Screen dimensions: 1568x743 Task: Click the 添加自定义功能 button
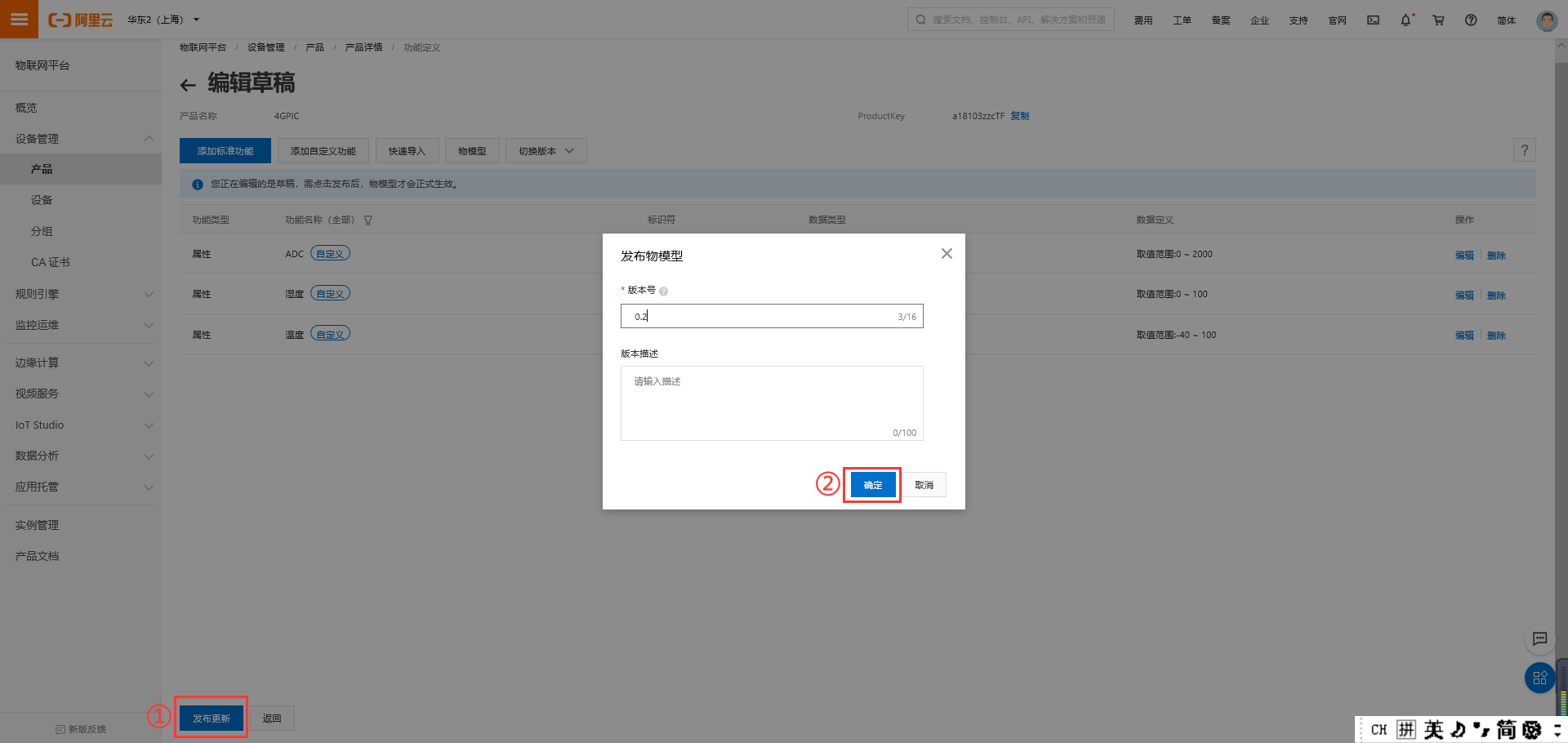coord(323,151)
